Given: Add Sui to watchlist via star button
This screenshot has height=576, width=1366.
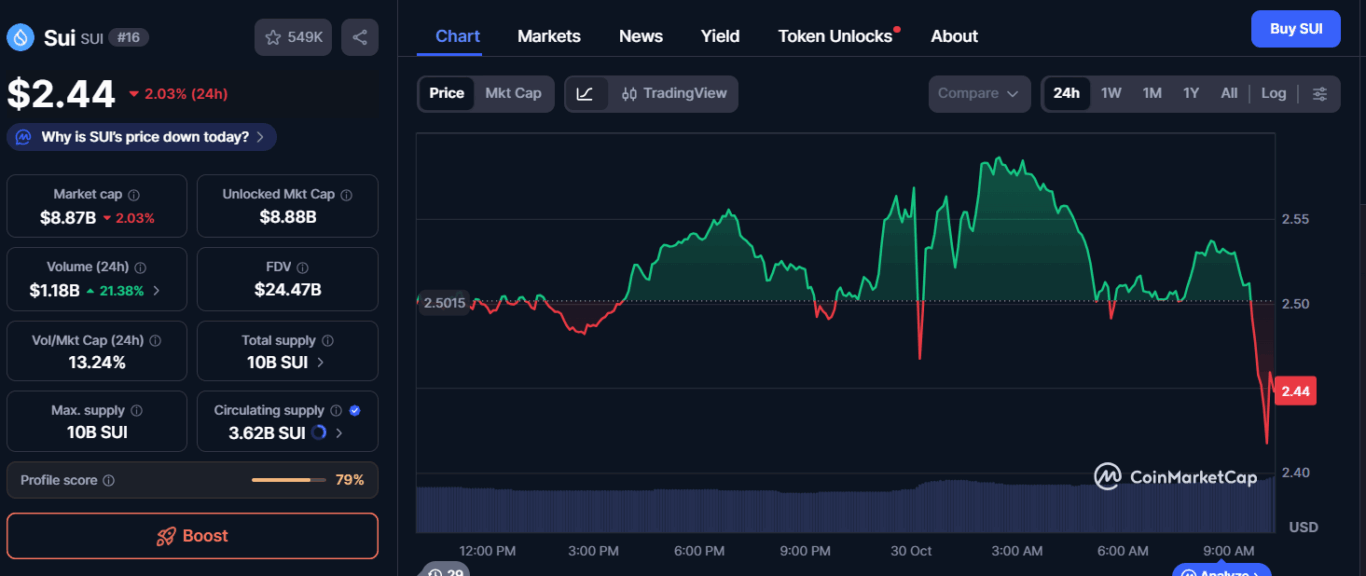Looking at the screenshot, I should coord(293,37).
